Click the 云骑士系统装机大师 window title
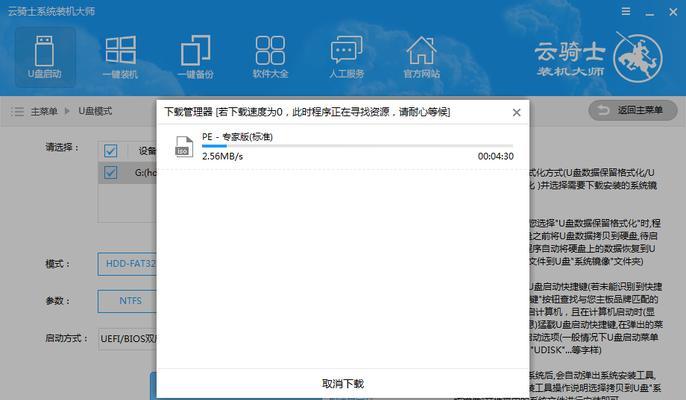The height and width of the screenshot is (400, 686). (x=51, y=11)
